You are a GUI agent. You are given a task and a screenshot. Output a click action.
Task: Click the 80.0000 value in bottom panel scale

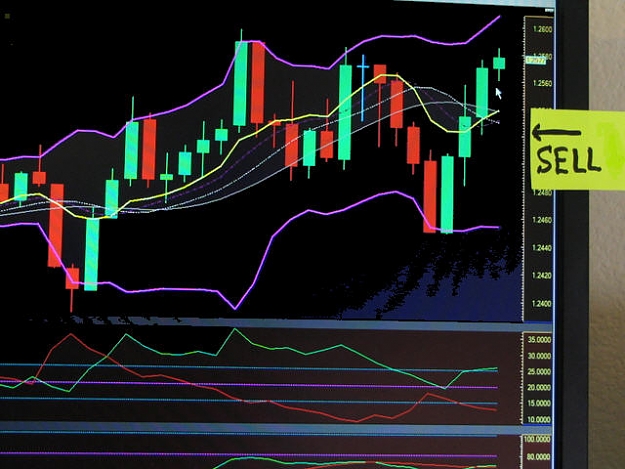[x=539, y=457]
